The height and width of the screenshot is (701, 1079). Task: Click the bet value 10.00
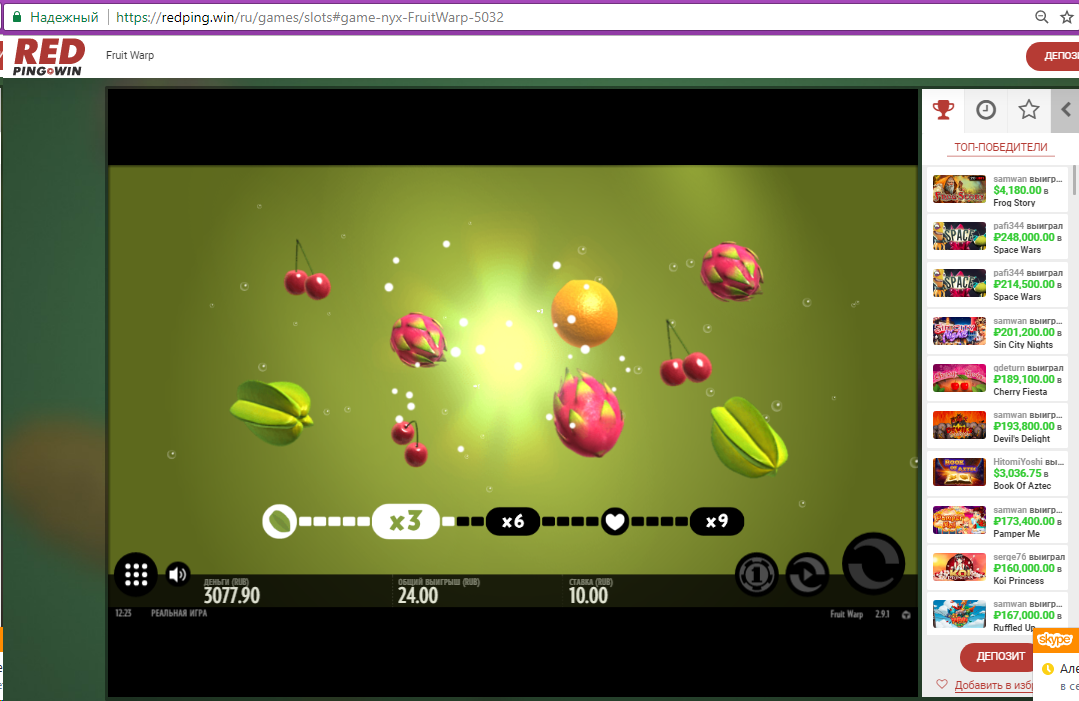click(588, 595)
